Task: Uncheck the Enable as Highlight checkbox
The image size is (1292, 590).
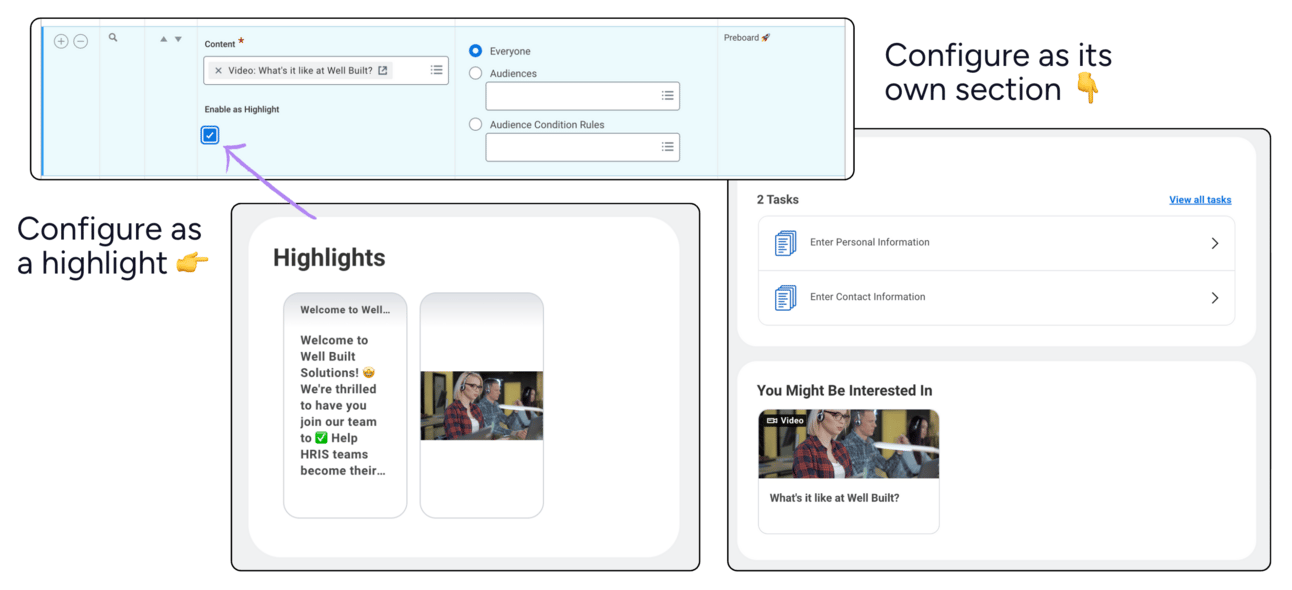Action: coord(210,135)
